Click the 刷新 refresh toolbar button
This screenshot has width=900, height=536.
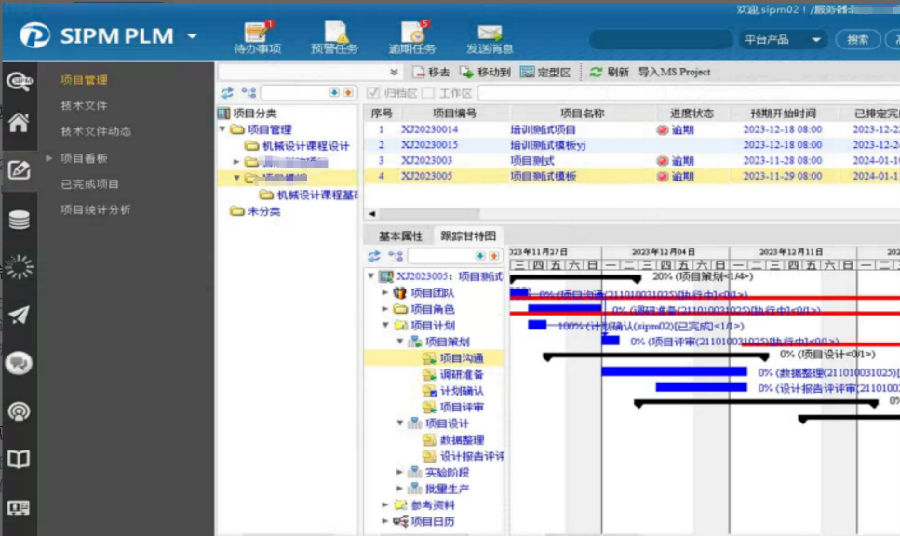point(608,72)
